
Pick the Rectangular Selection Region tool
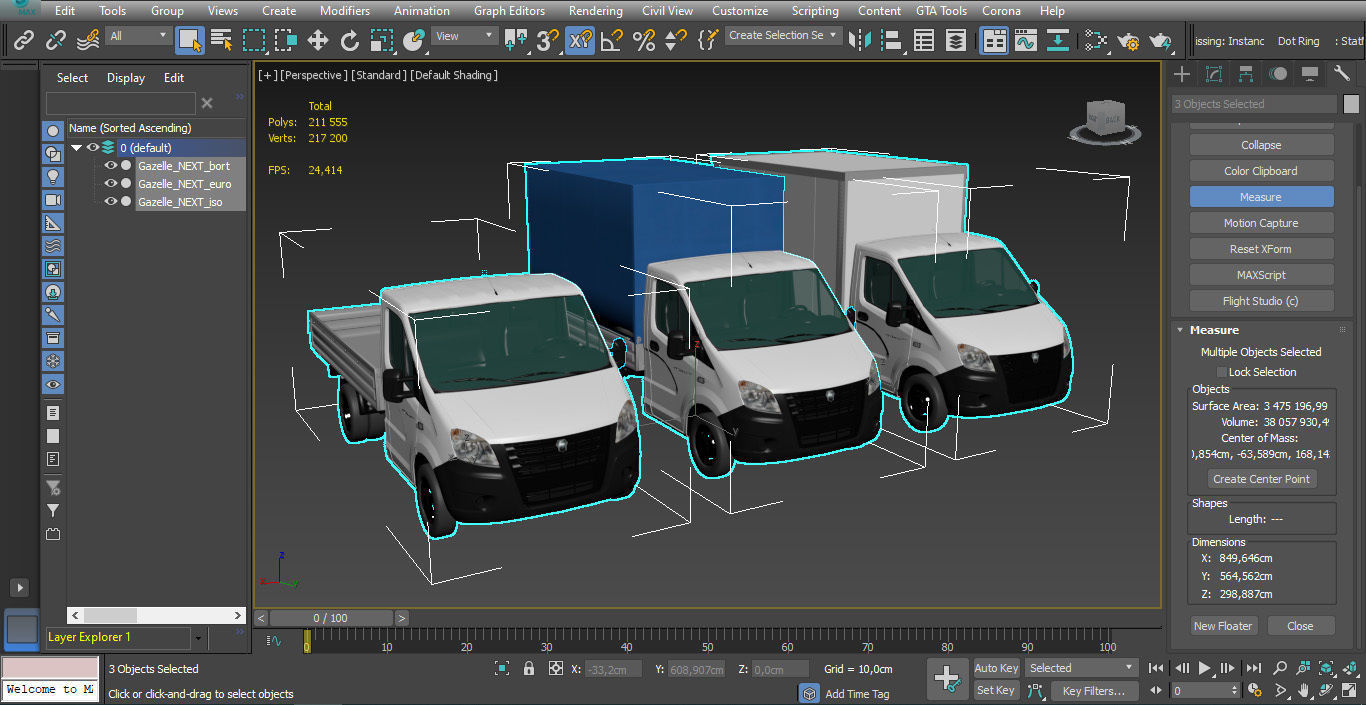pyautogui.click(x=254, y=40)
